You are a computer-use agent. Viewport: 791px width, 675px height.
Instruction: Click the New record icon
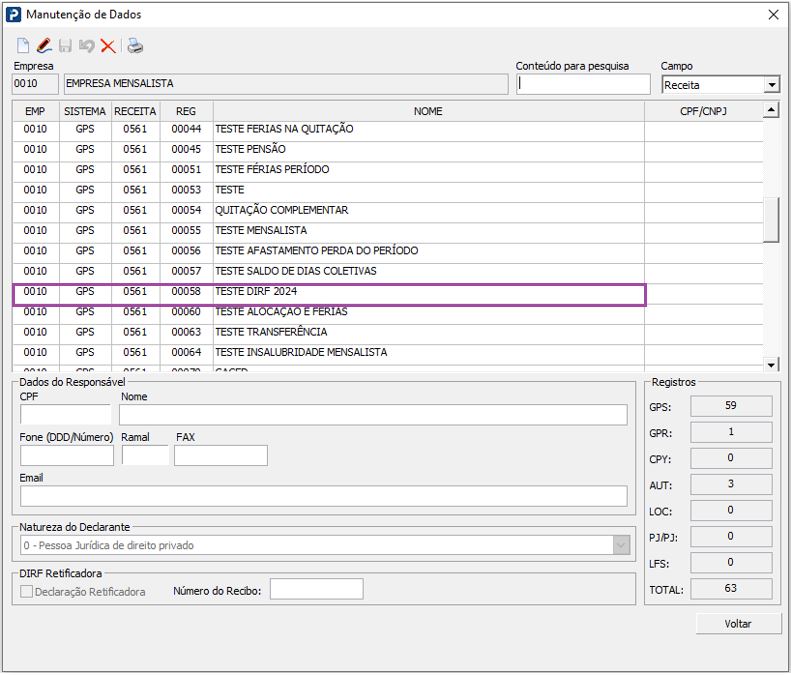click(x=22, y=46)
